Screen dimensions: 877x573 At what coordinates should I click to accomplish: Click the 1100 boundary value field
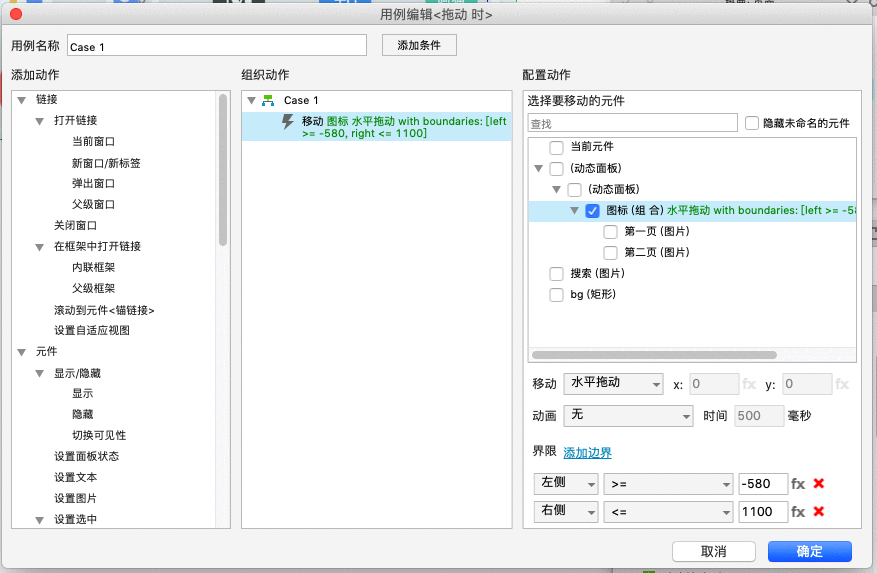(763, 511)
